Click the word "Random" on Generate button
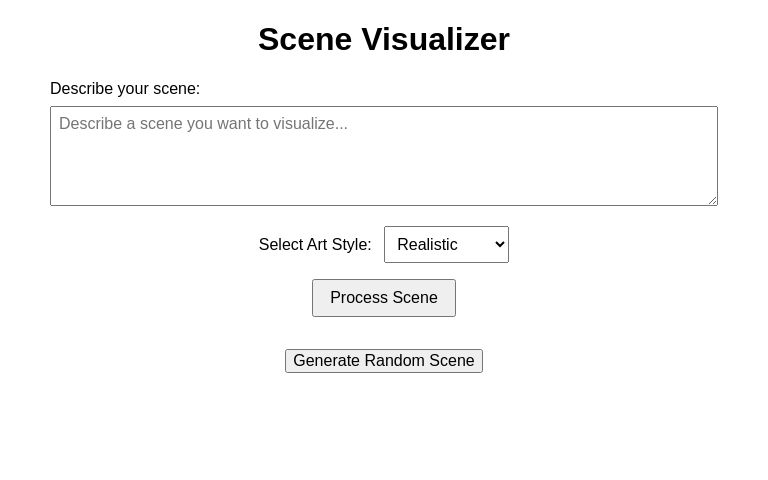The height and width of the screenshot is (480, 768). tap(394, 361)
